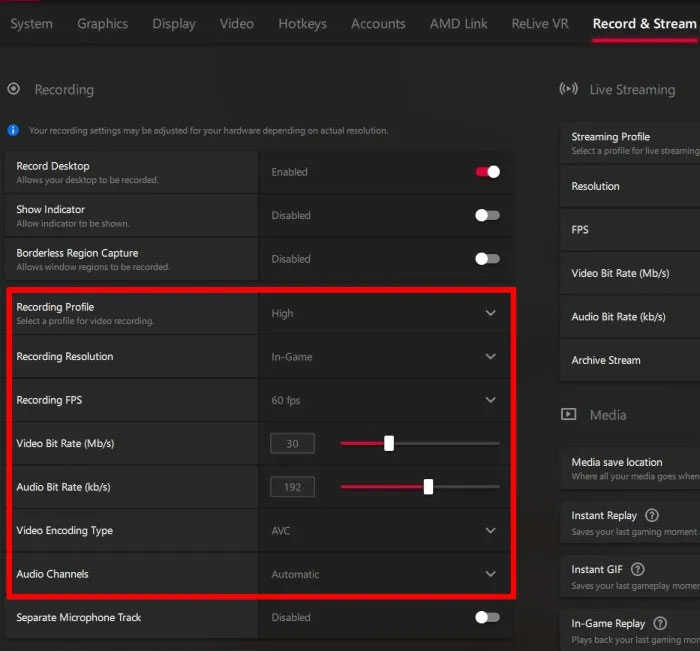Go to the Video tab
Image resolution: width=700 pixels, height=651 pixels.
coord(237,24)
